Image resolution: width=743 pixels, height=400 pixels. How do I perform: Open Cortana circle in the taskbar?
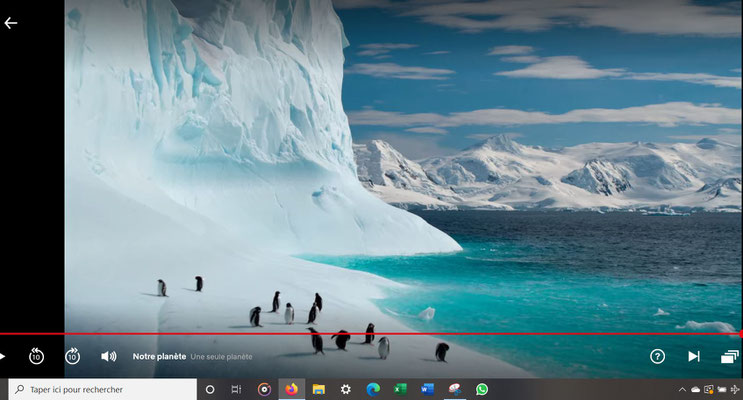coord(210,390)
